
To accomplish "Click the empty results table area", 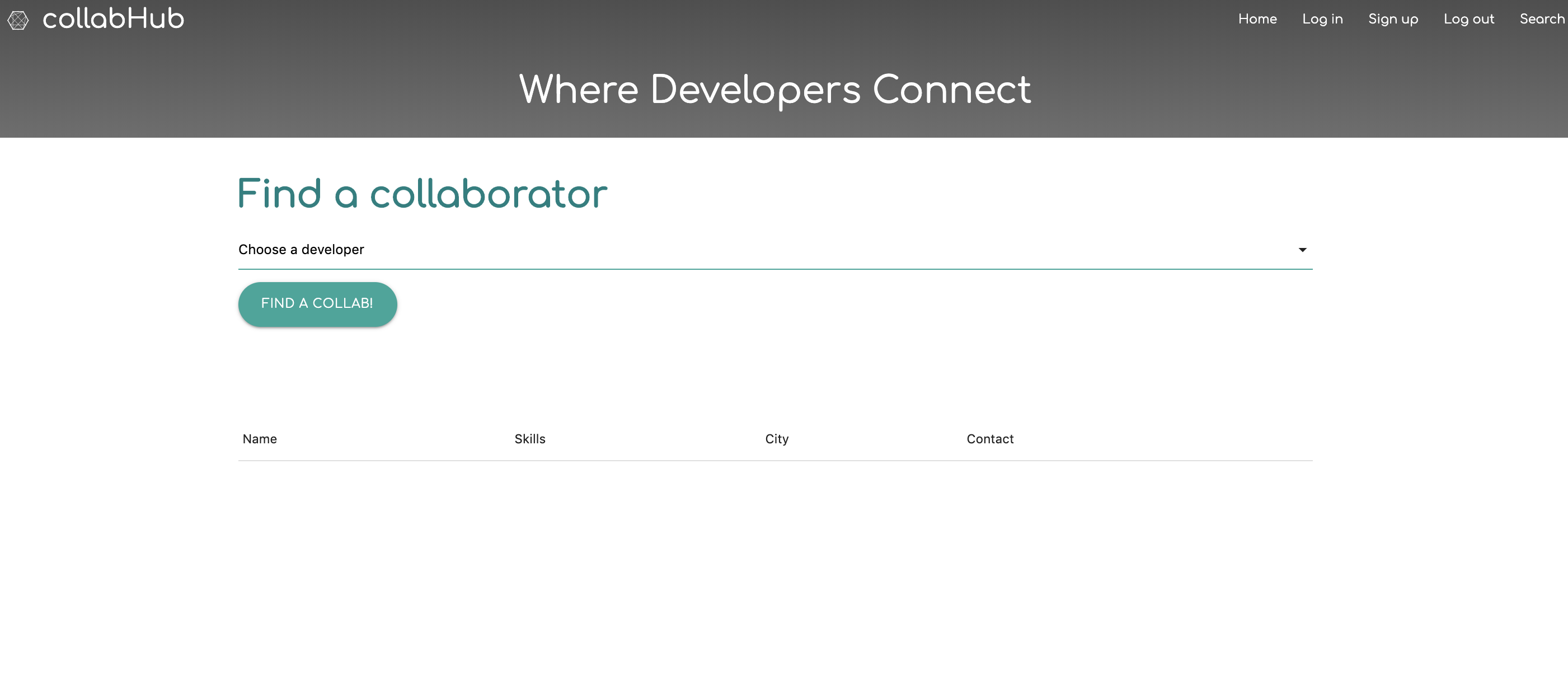I will click(774, 548).
